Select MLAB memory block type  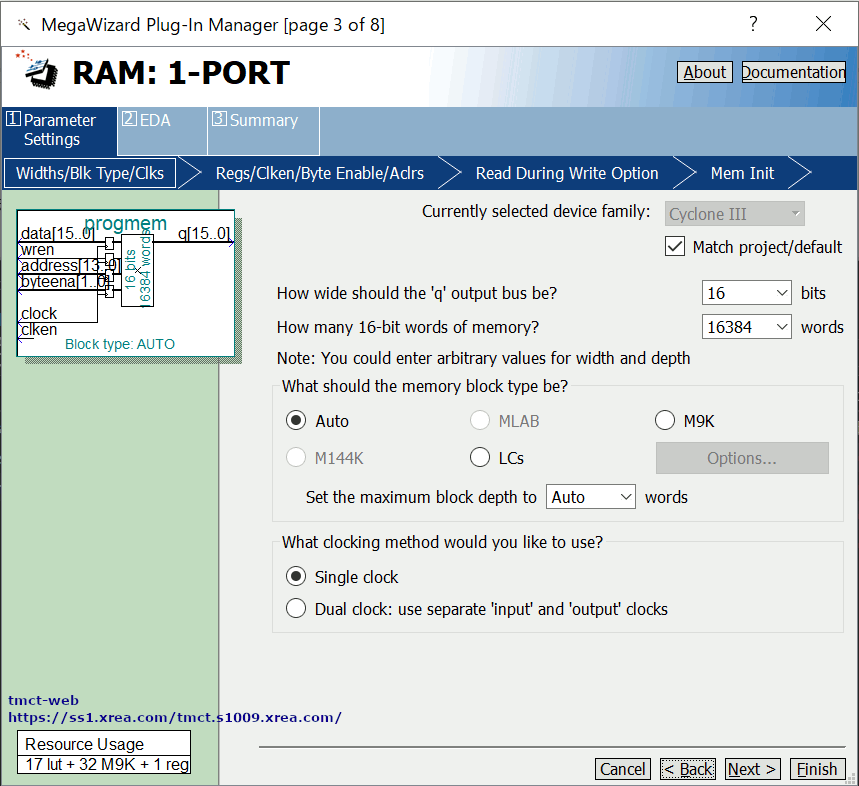(480, 421)
